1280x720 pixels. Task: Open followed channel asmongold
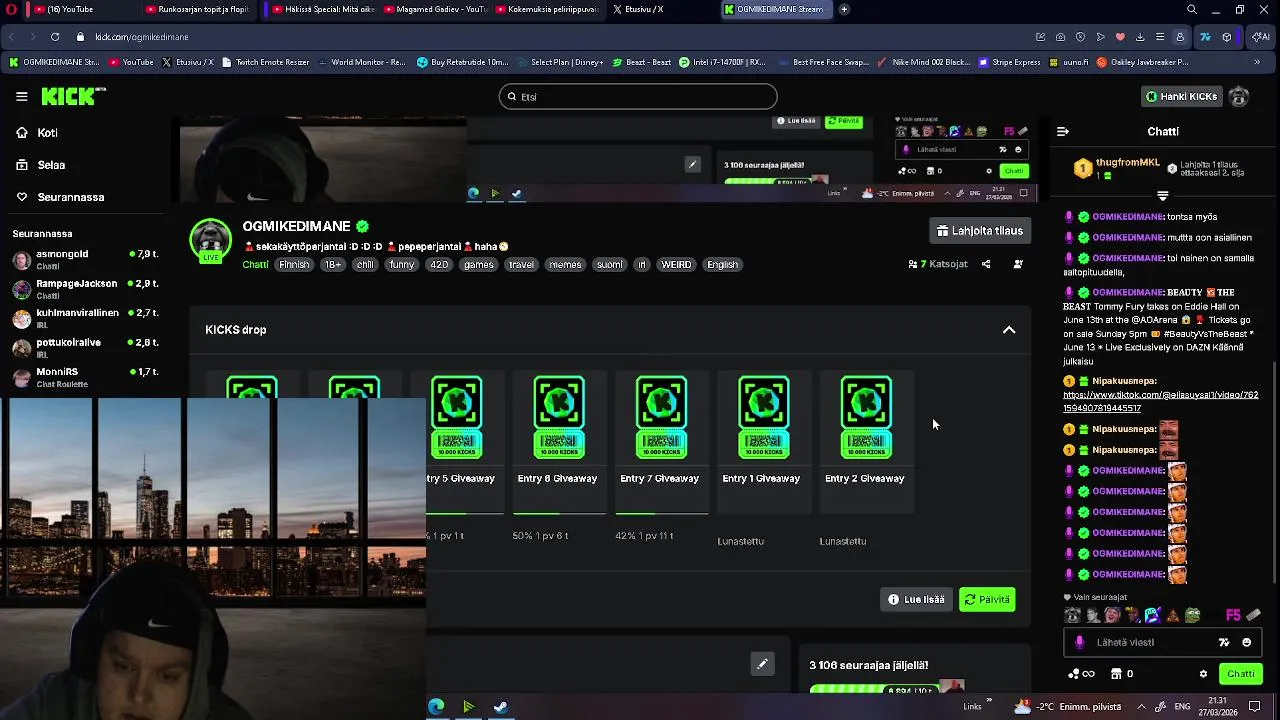tap(85, 260)
